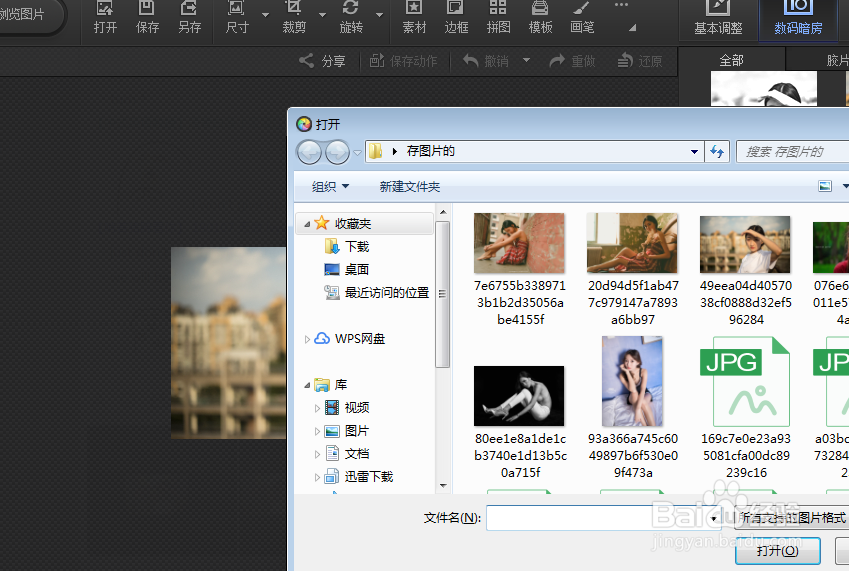Open the more tools ellipsis menu
849x571 pixels.
[622, 5]
